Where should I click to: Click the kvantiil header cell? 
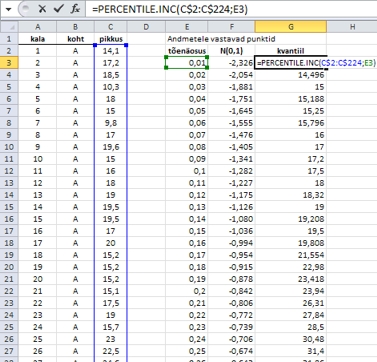pyautogui.click(x=291, y=51)
